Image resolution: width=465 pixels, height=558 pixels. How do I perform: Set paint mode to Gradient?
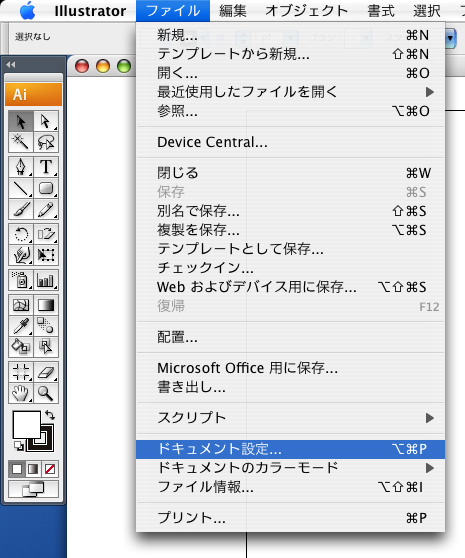point(33,469)
